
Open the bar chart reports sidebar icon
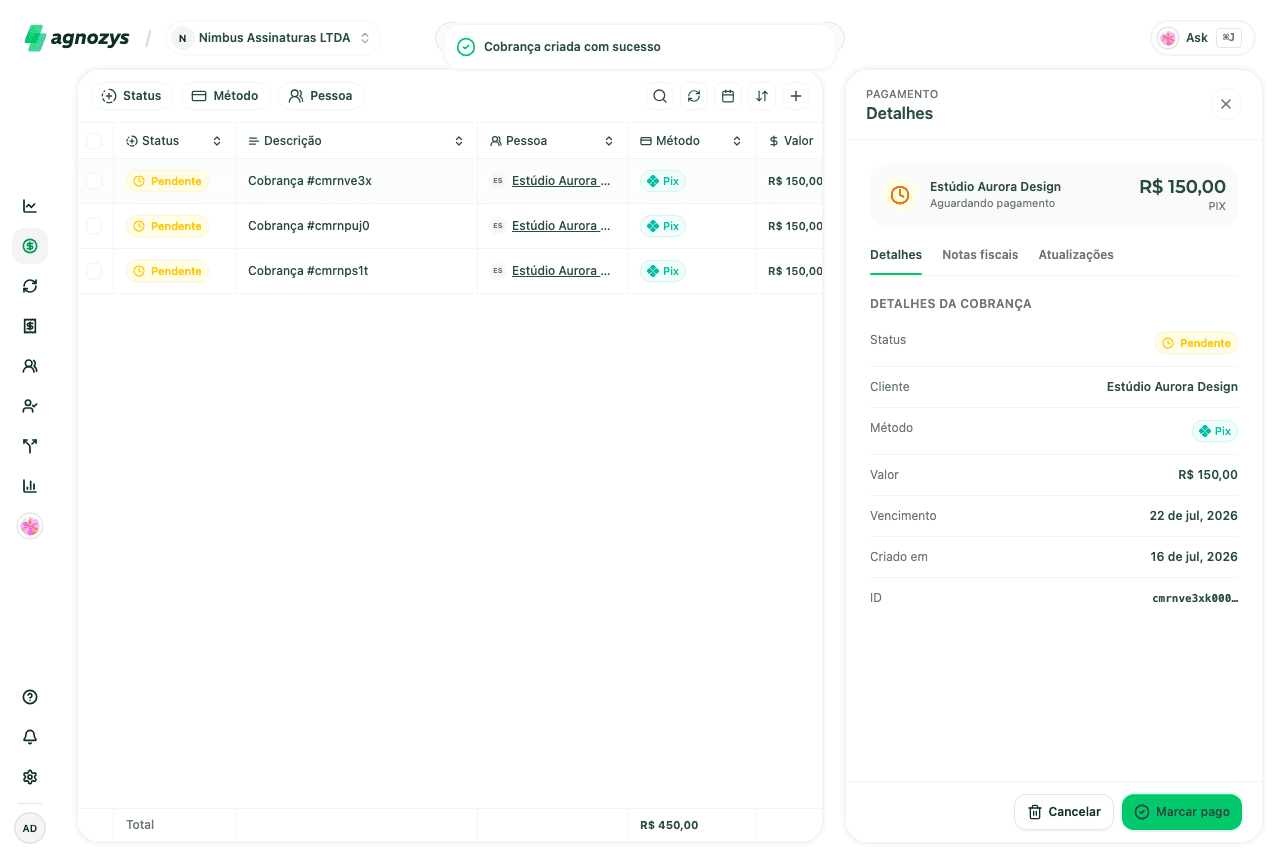(x=30, y=486)
